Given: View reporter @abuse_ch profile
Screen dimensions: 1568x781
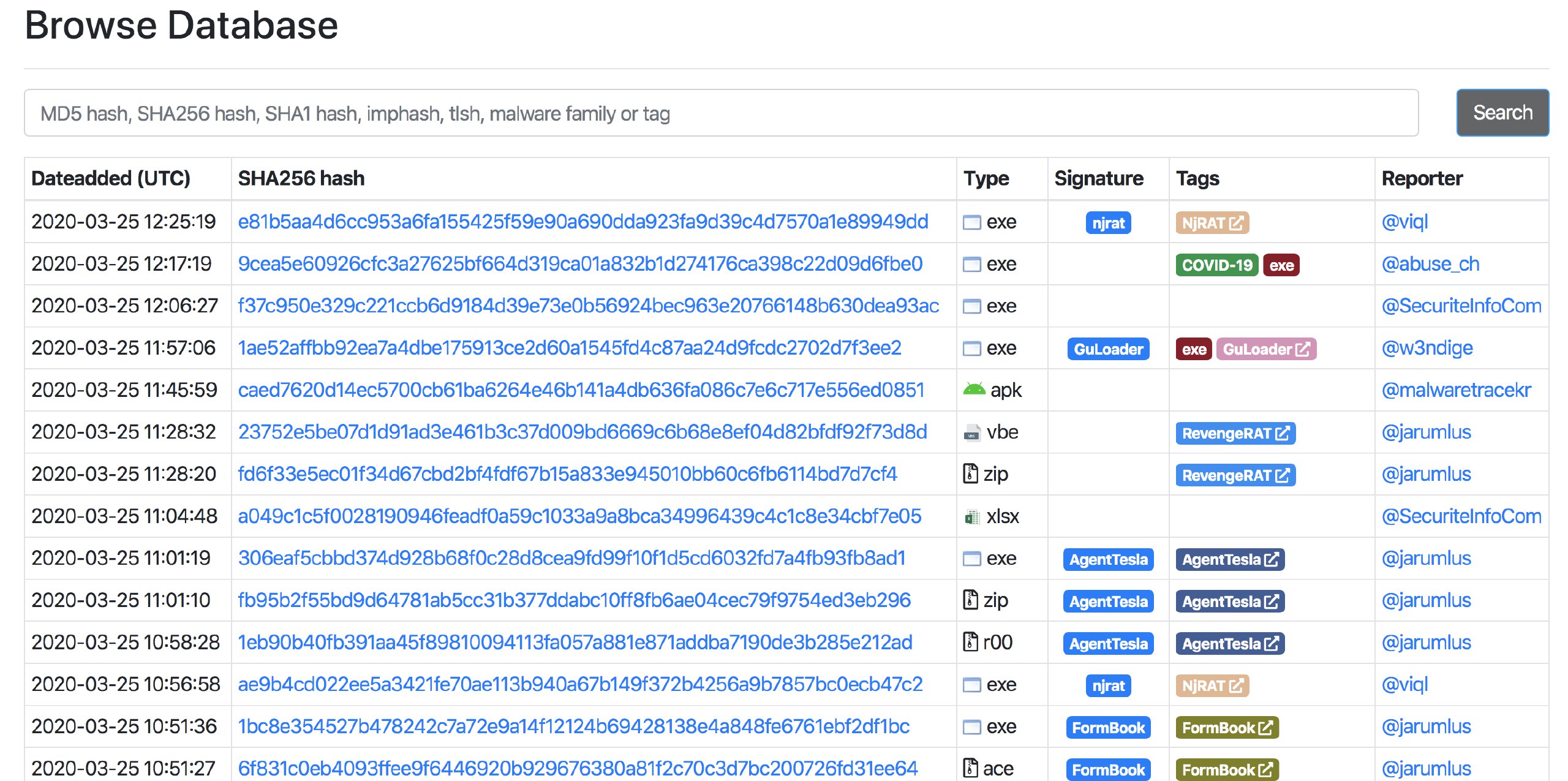Looking at the screenshot, I should tap(1430, 264).
